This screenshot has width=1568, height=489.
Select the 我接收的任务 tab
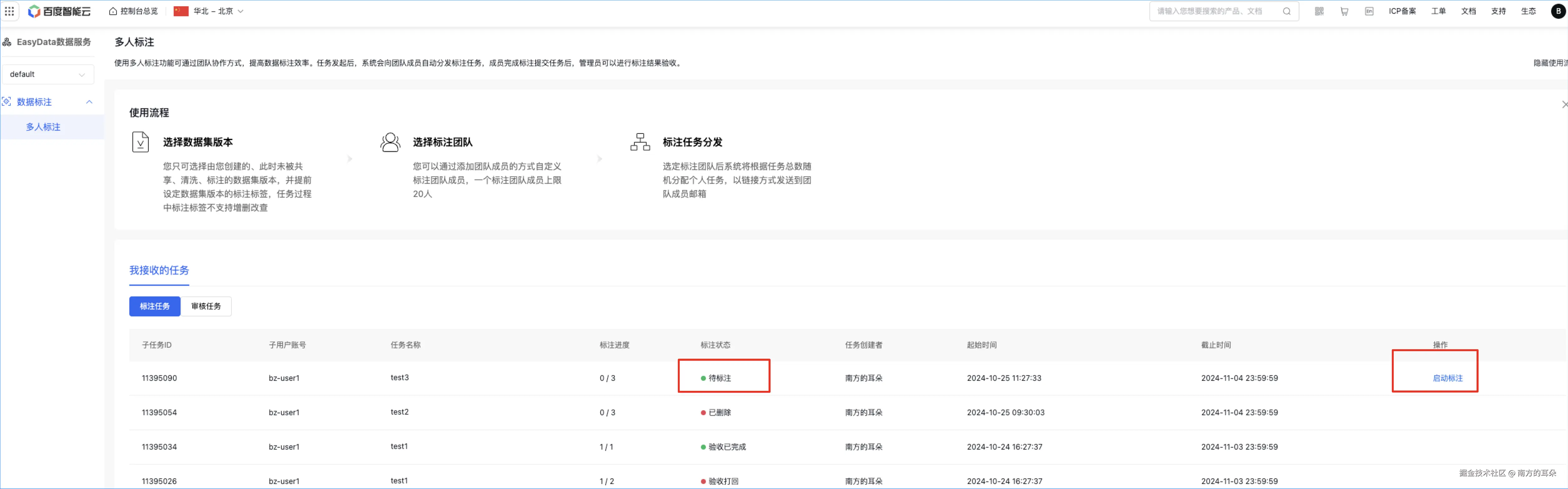[159, 270]
